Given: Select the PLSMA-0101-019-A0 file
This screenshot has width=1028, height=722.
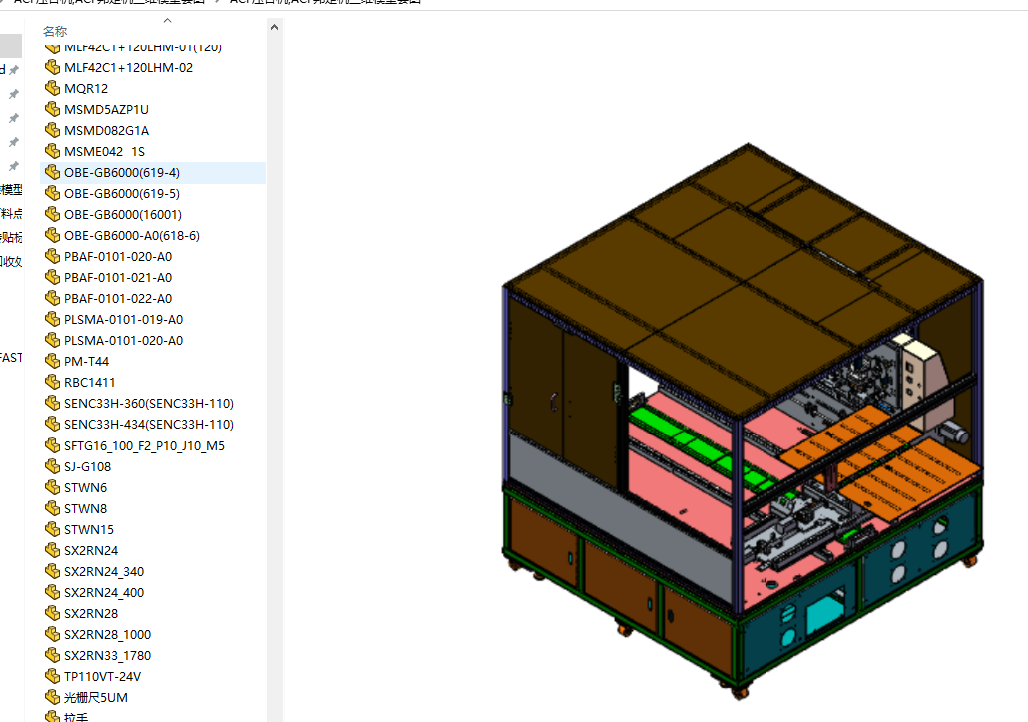Looking at the screenshot, I should point(123,319).
